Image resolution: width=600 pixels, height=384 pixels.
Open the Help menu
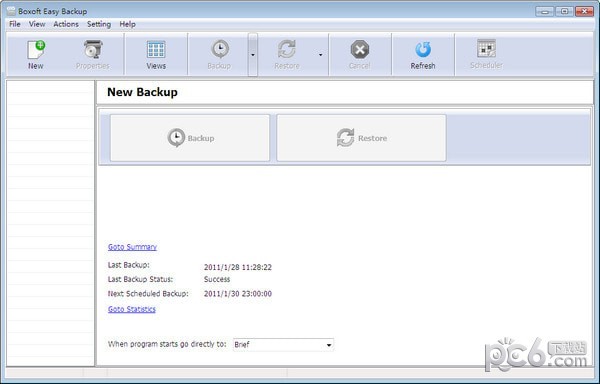click(x=127, y=24)
